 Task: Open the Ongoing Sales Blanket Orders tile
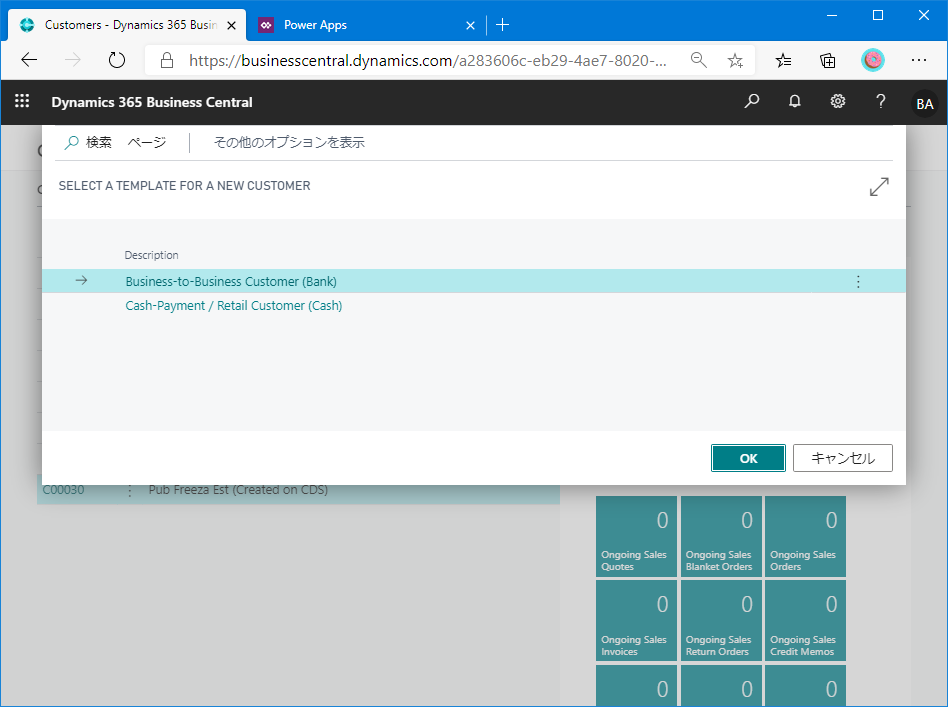click(x=721, y=536)
